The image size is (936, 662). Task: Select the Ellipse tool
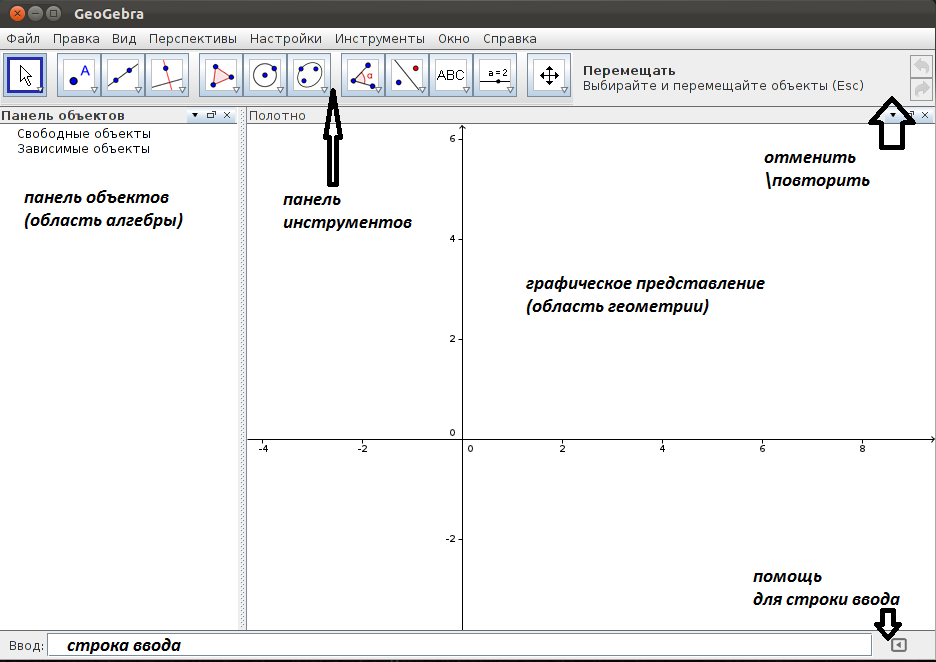pyautogui.click(x=308, y=75)
